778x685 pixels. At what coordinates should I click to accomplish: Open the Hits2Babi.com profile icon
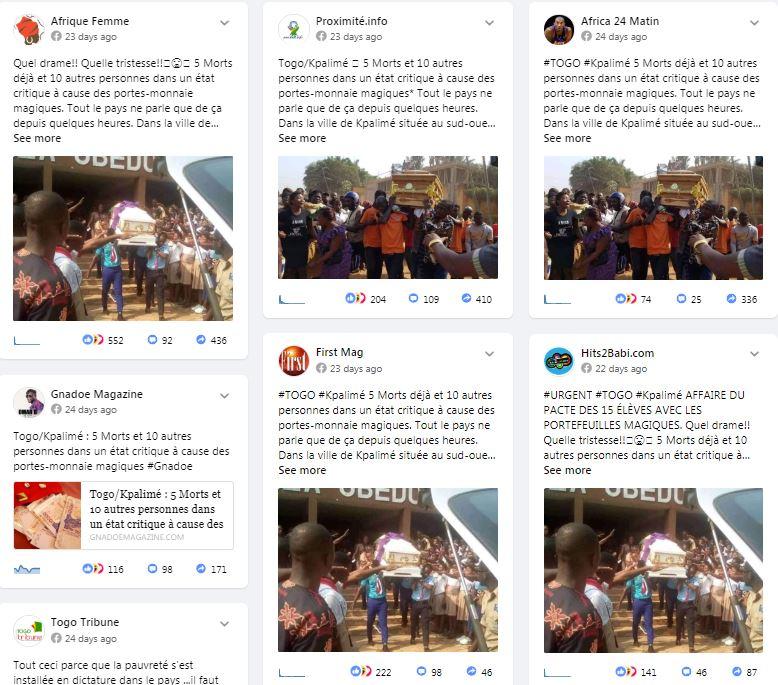559,361
